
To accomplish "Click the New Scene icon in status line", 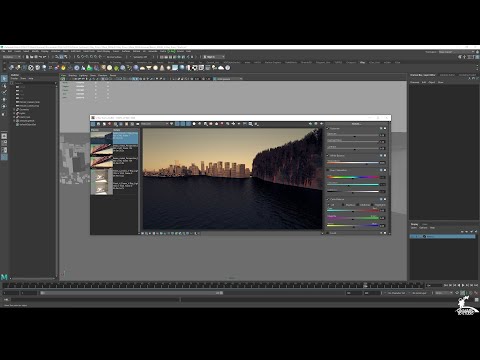I will [x=27, y=57].
